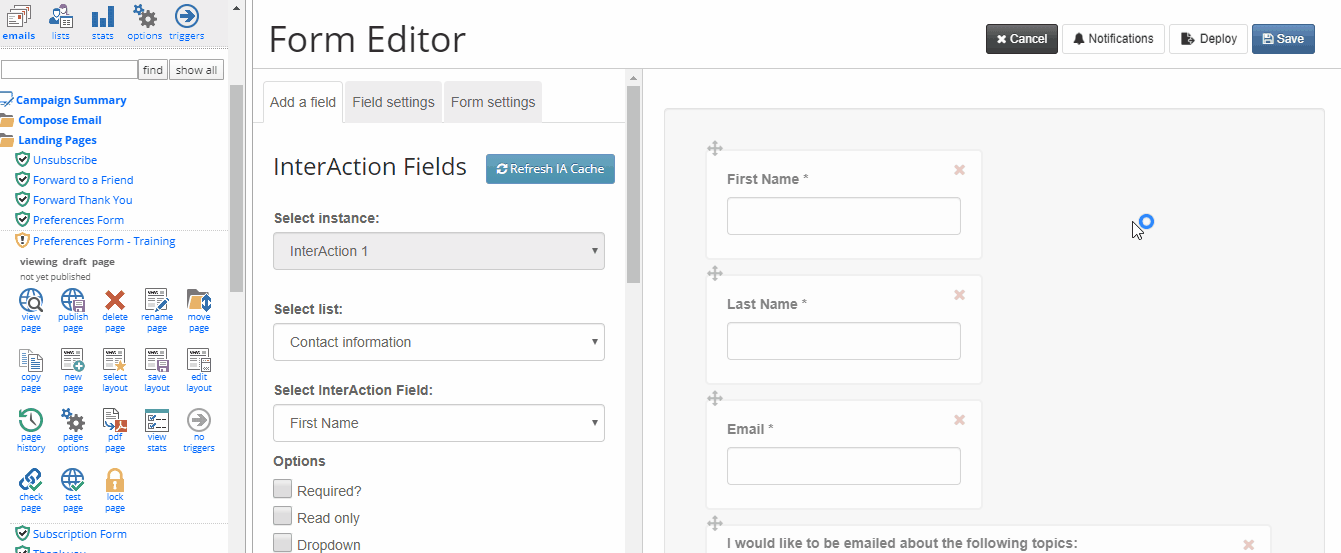Switch to the Form settings tab
Viewport: 1341px width, 553px height.
(493, 102)
